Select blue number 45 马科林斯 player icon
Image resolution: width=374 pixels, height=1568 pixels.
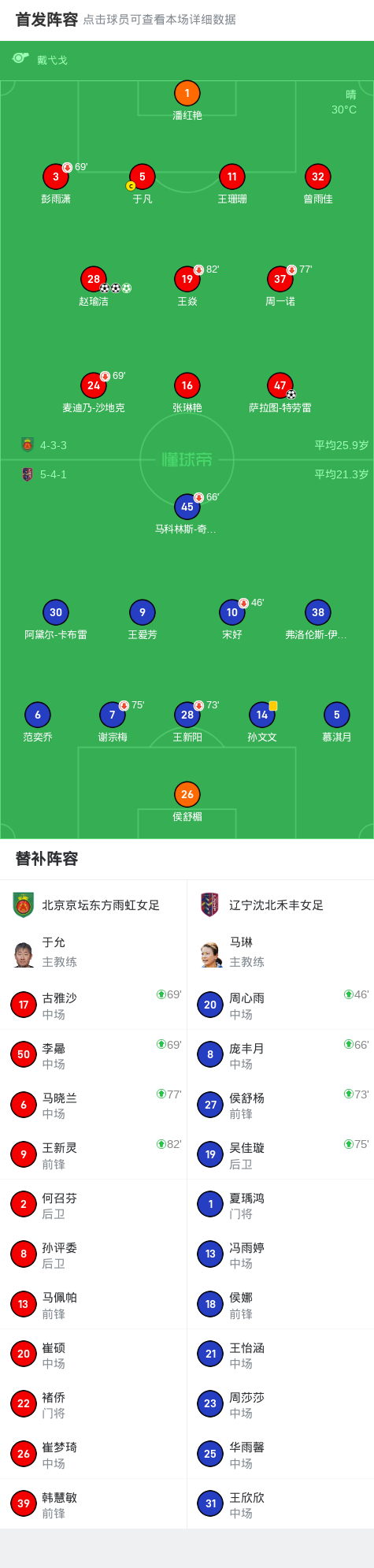pos(187,507)
